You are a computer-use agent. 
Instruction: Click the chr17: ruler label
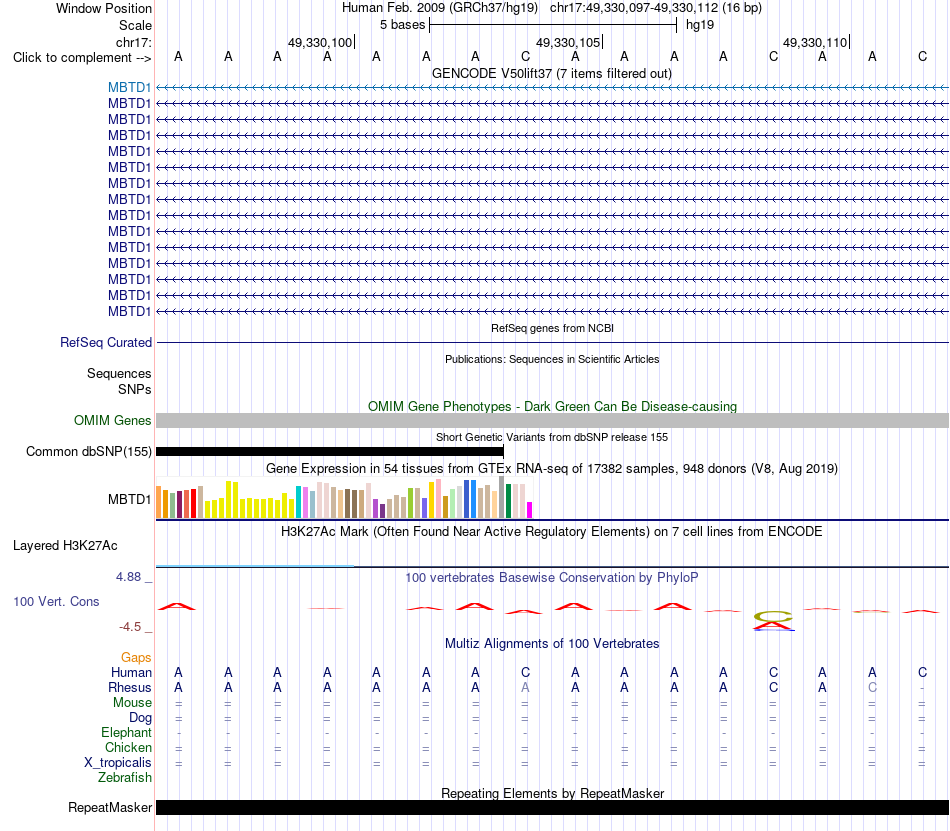point(133,42)
